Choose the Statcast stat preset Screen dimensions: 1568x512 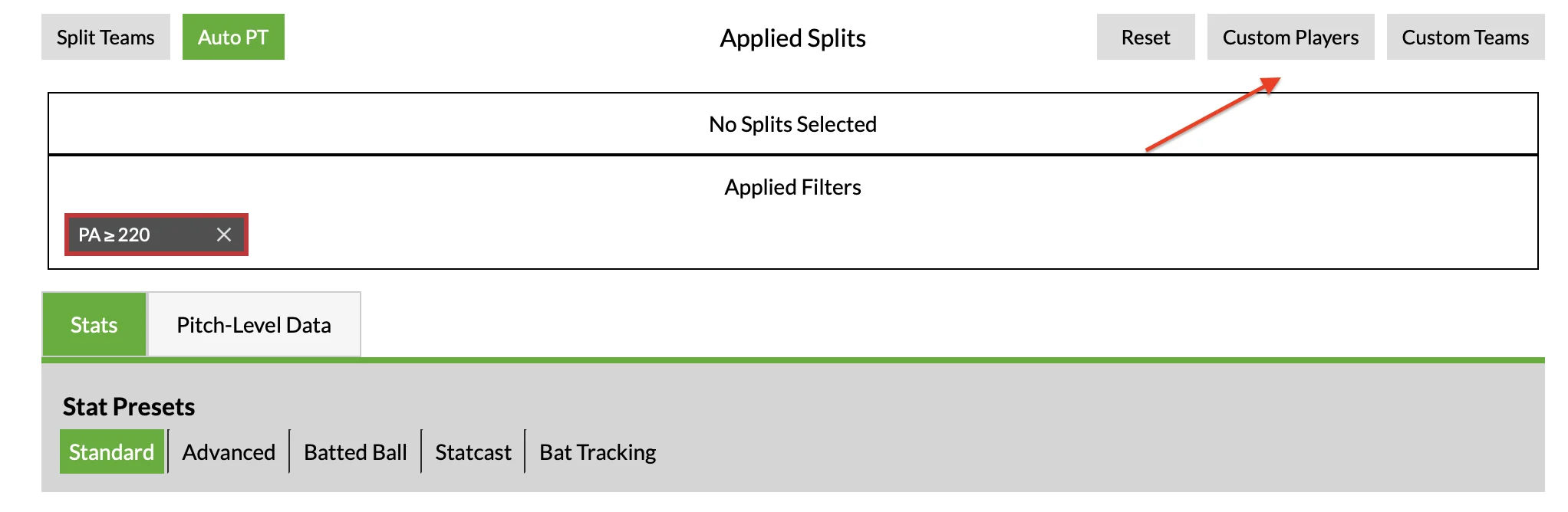473,452
